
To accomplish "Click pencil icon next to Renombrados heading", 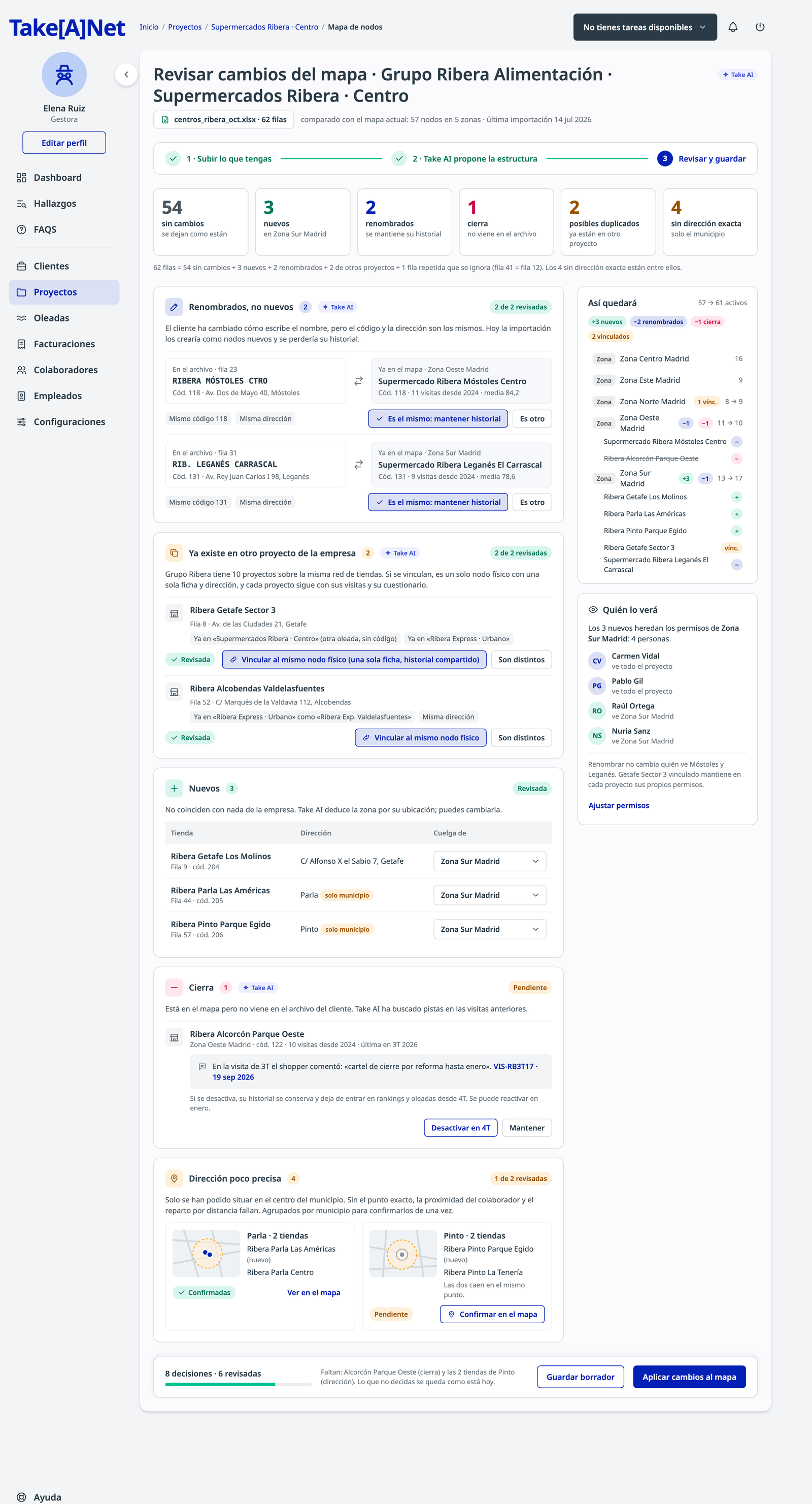I will (174, 307).
